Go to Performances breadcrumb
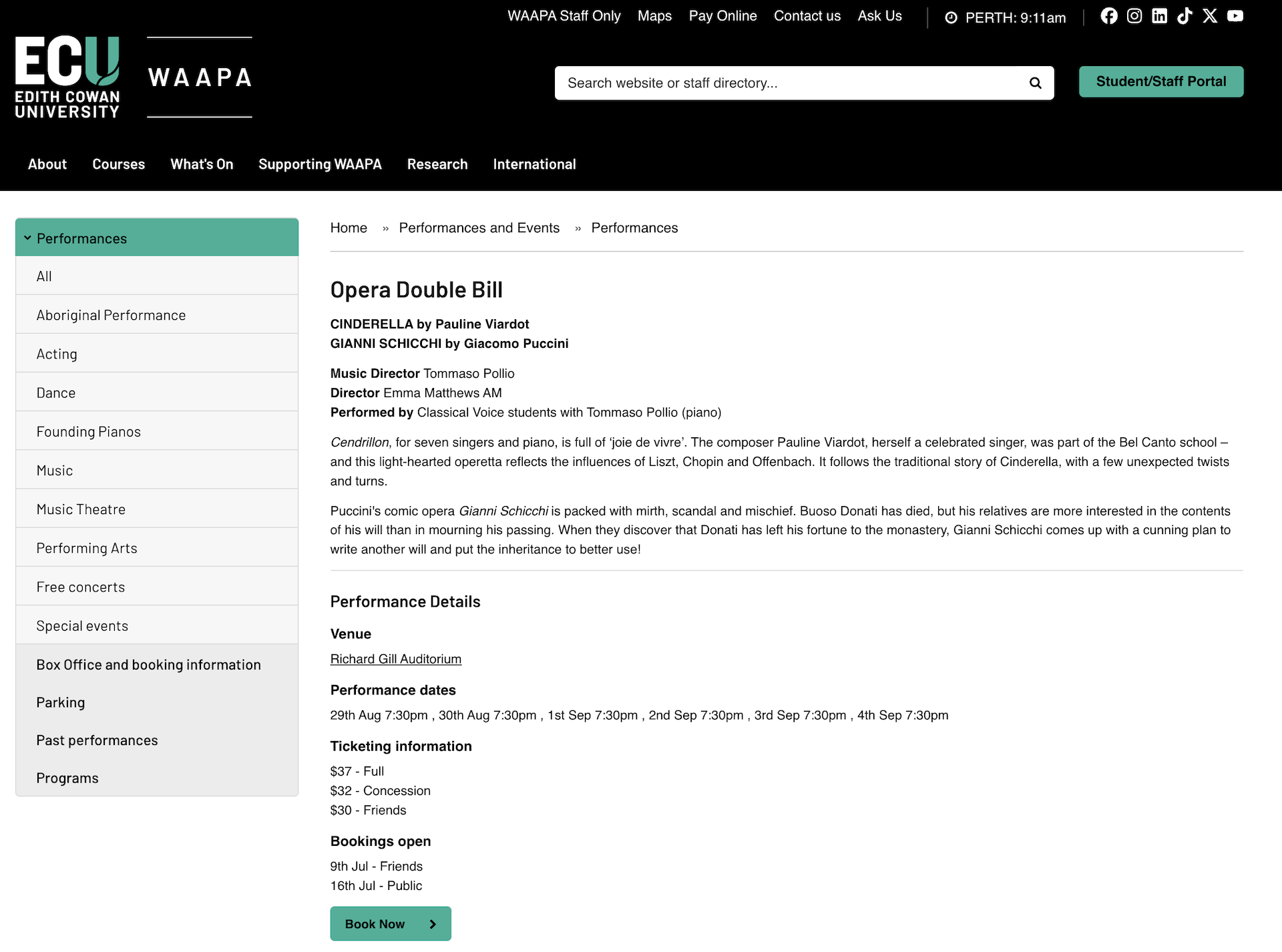 pyautogui.click(x=634, y=228)
